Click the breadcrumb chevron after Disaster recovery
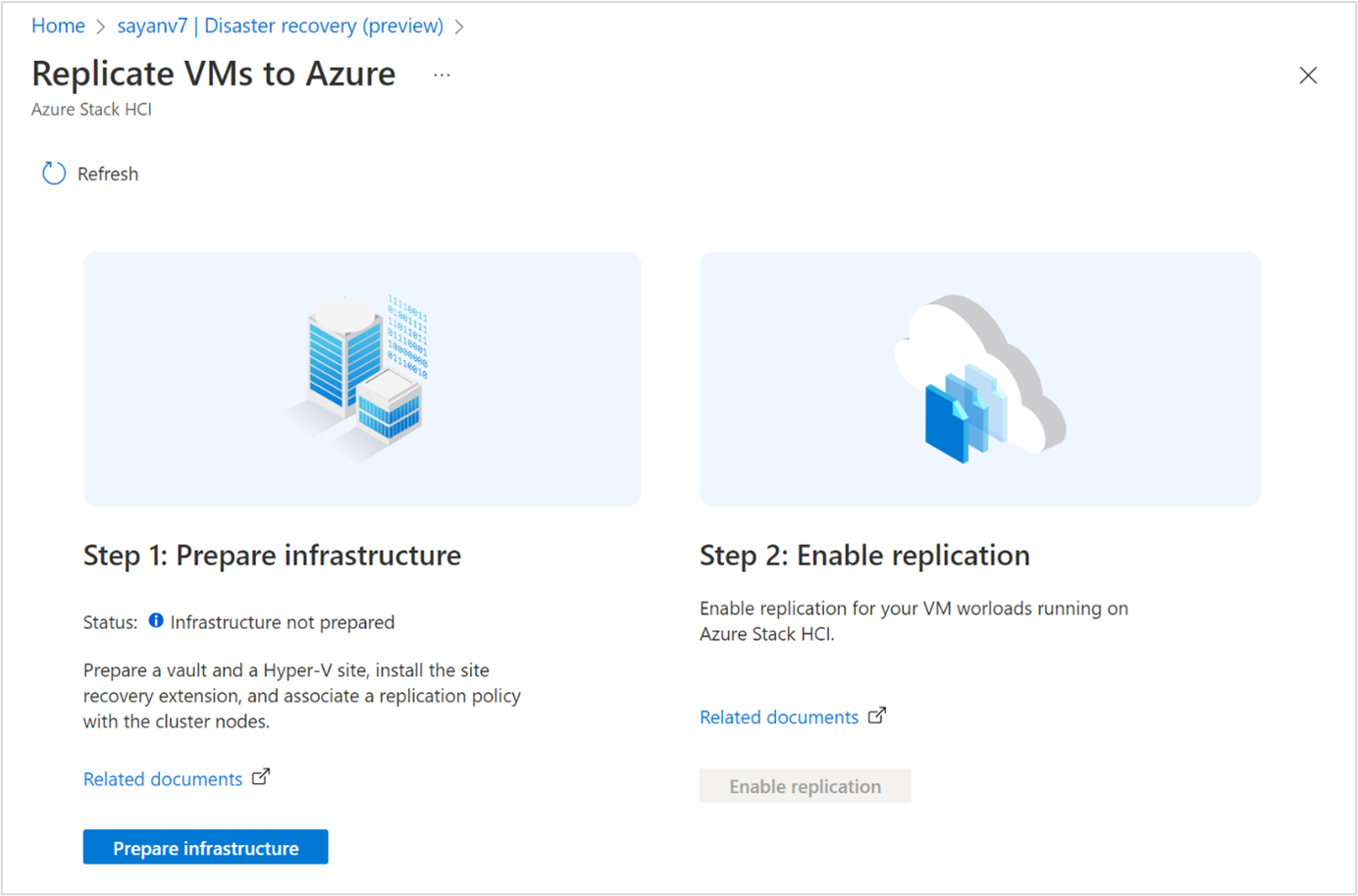The width and height of the screenshot is (1358, 896). click(x=459, y=26)
